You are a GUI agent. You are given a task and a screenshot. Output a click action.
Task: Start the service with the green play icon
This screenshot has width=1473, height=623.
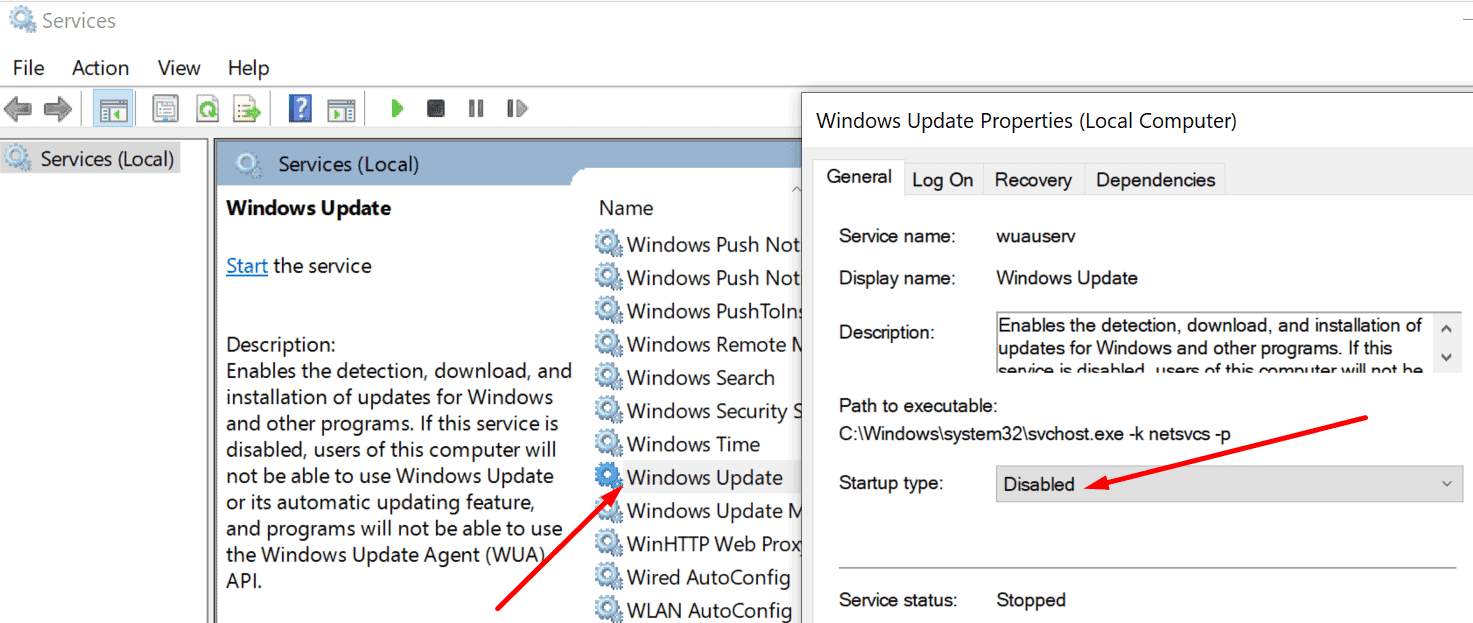pyautogui.click(x=397, y=108)
